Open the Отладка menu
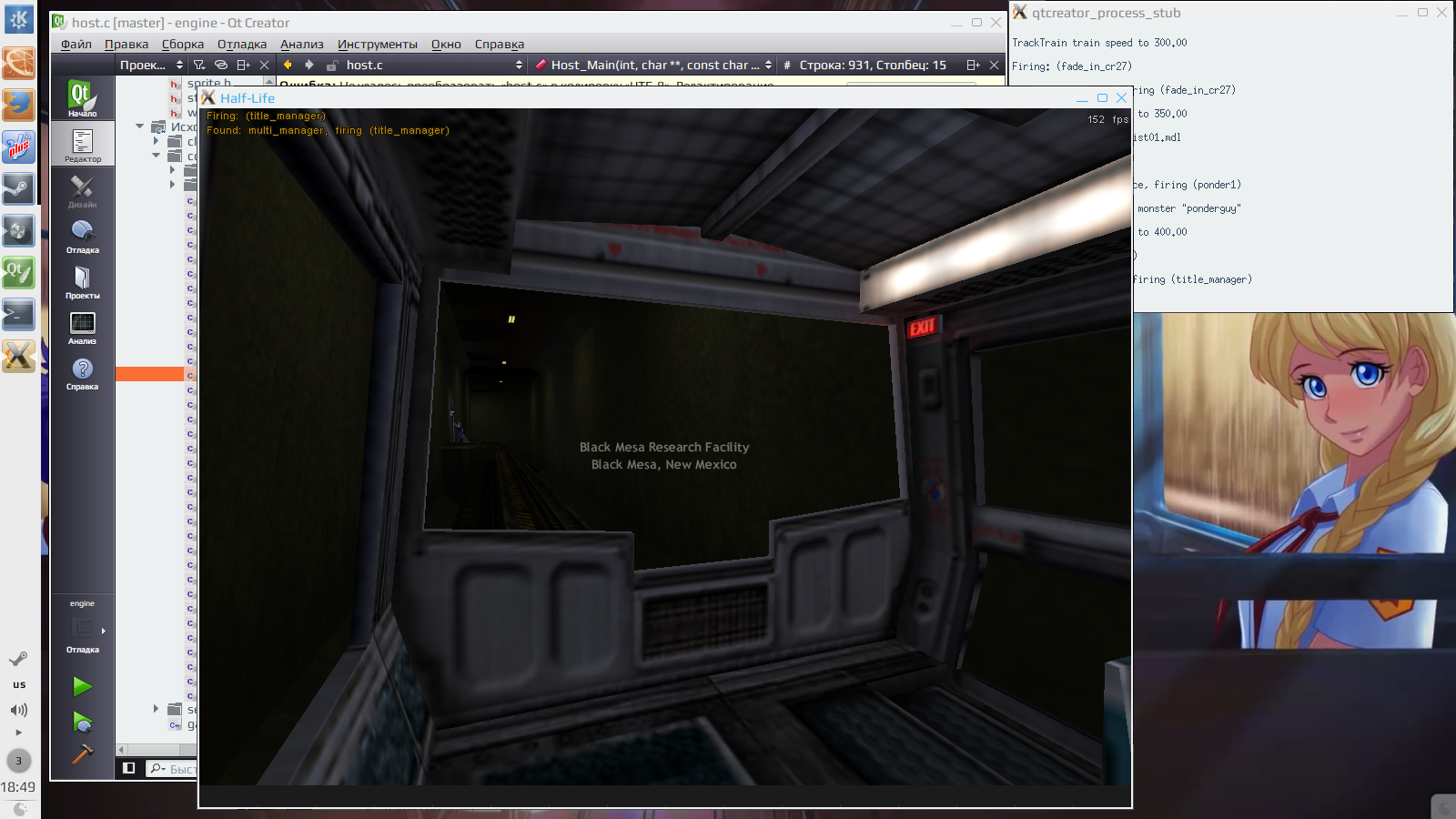1456x819 pixels. click(242, 44)
